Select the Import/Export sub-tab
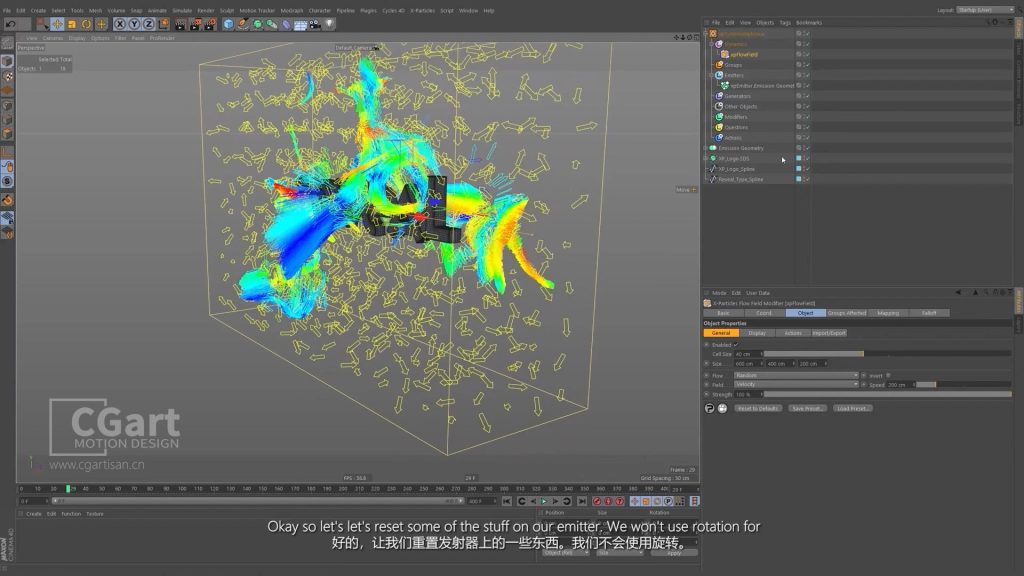 coord(829,333)
